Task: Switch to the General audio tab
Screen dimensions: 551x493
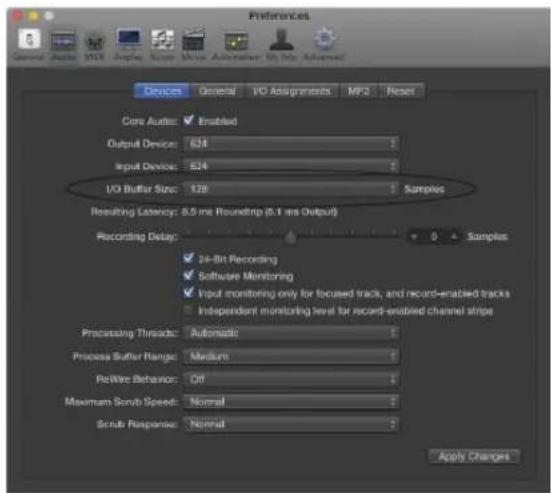Action: pos(218,91)
